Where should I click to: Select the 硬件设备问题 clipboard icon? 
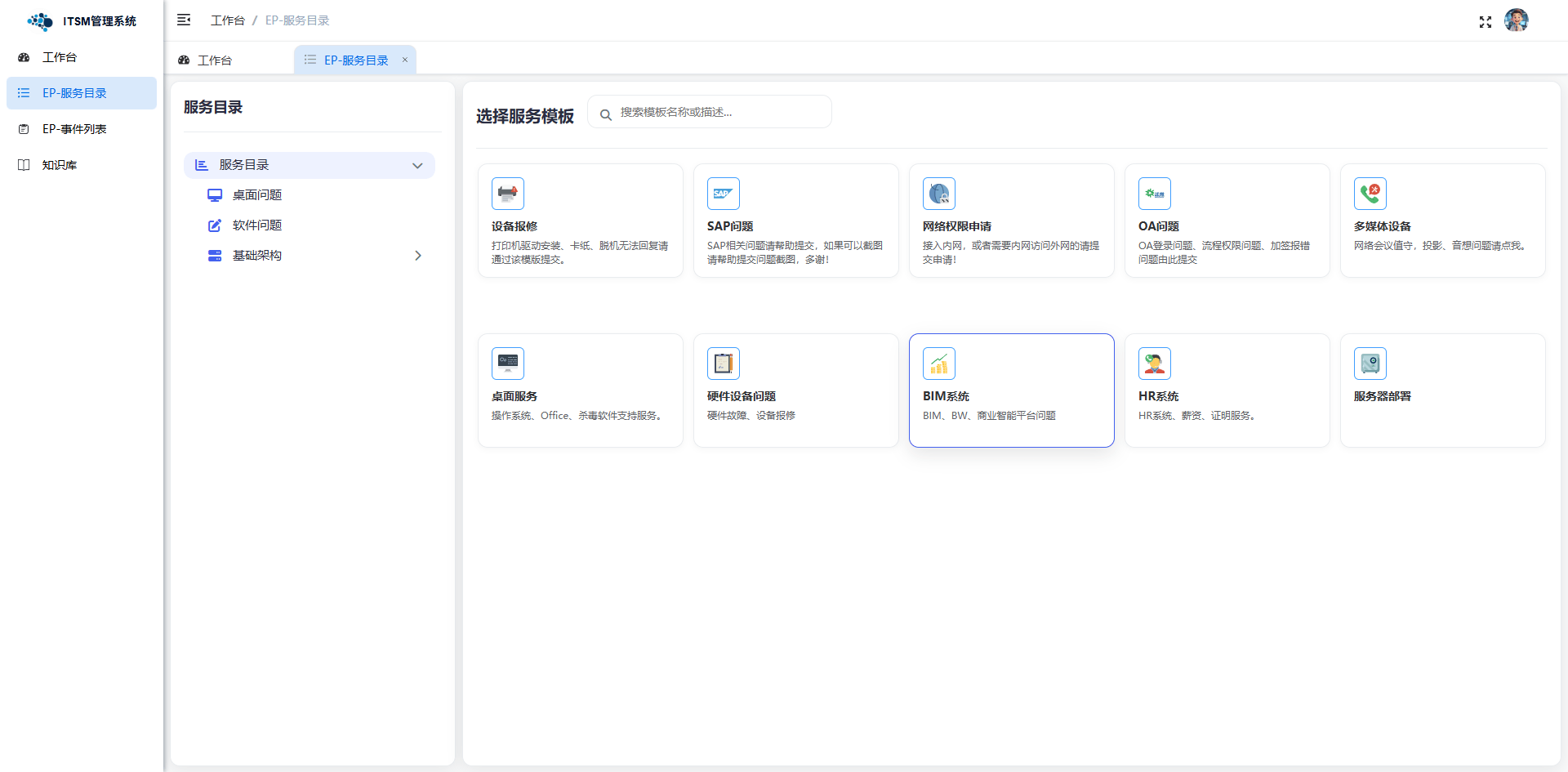723,364
